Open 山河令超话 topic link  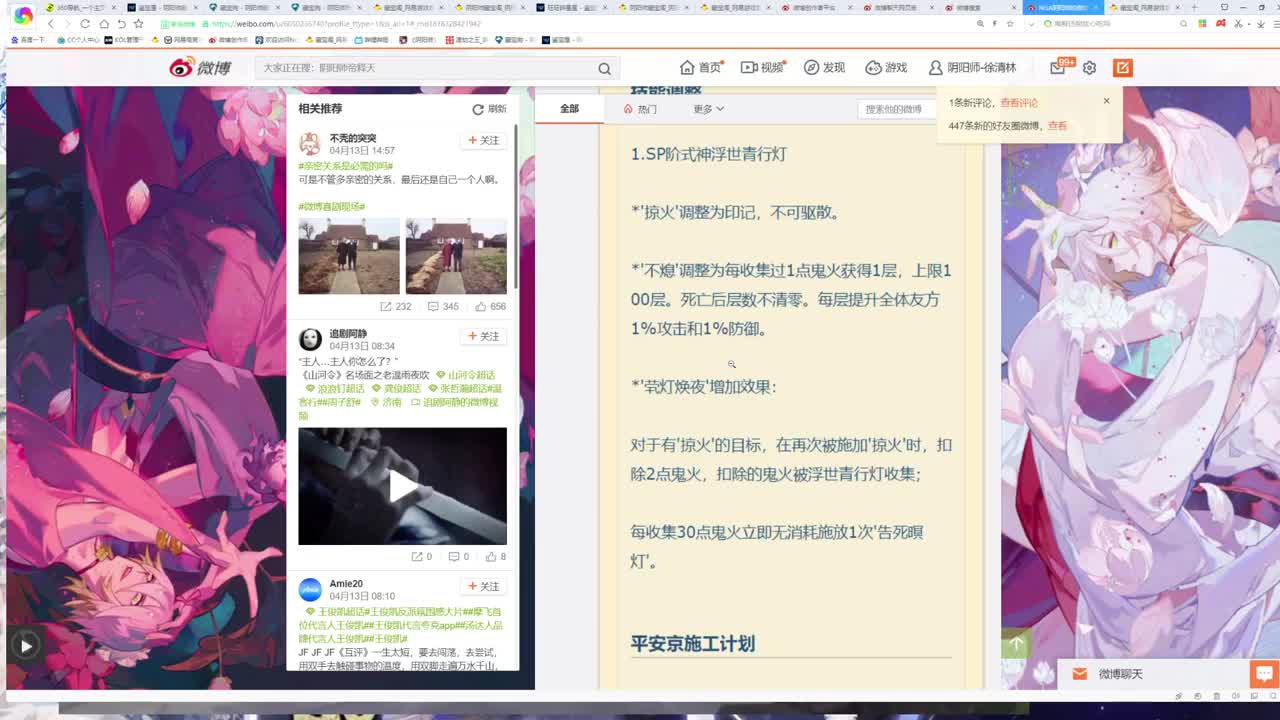tap(465, 375)
